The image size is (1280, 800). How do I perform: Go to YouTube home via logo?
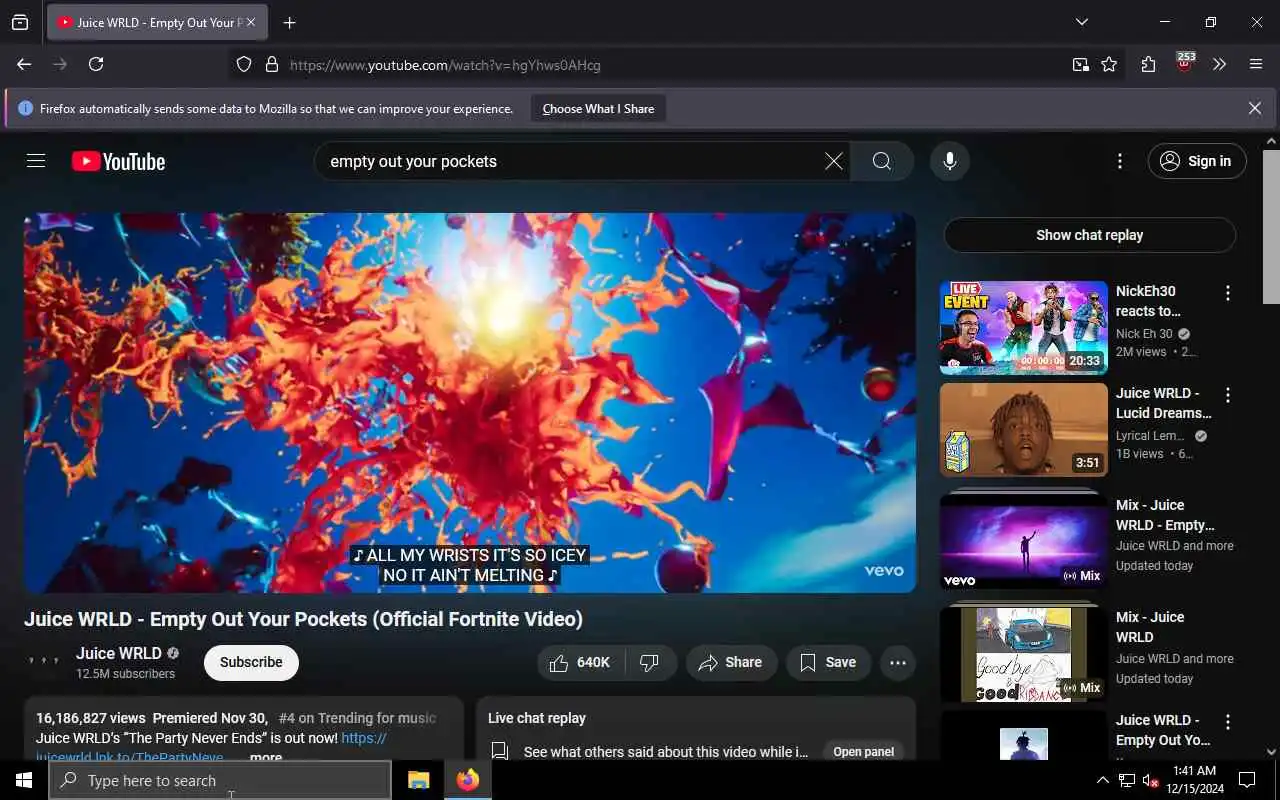point(118,161)
